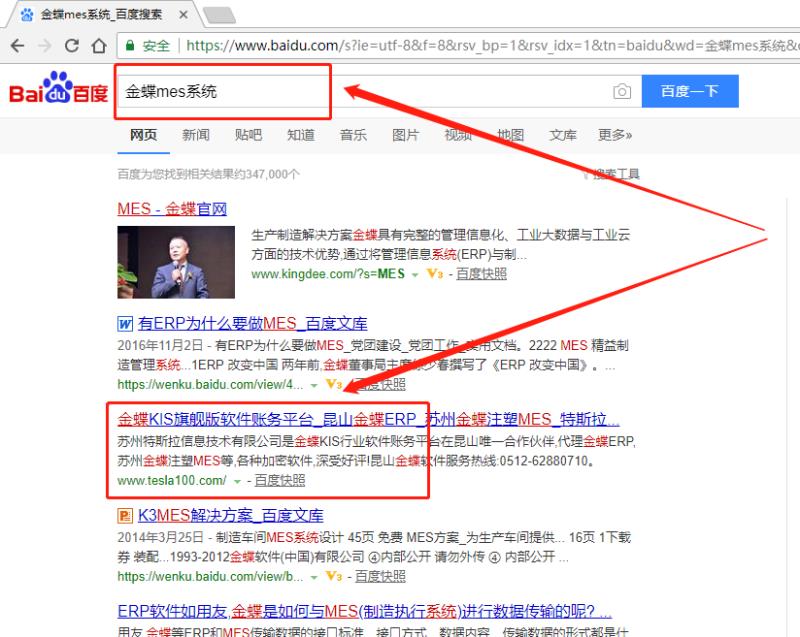Reload the page with refresh icon
Image resolution: width=800 pixels, height=637 pixels.
pos(72,46)
